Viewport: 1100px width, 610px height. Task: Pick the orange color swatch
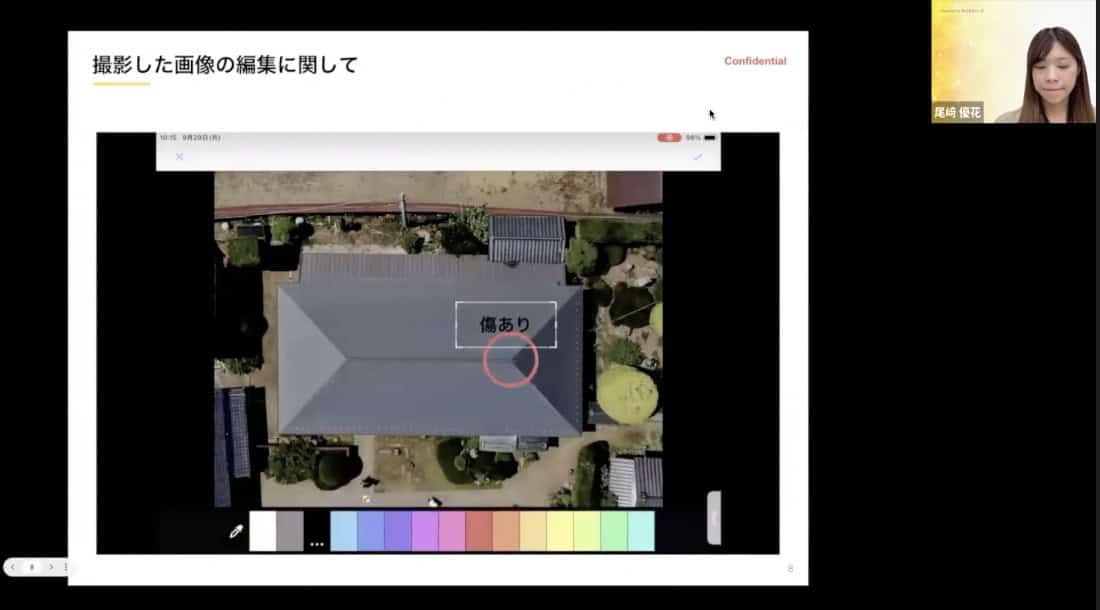506,531
